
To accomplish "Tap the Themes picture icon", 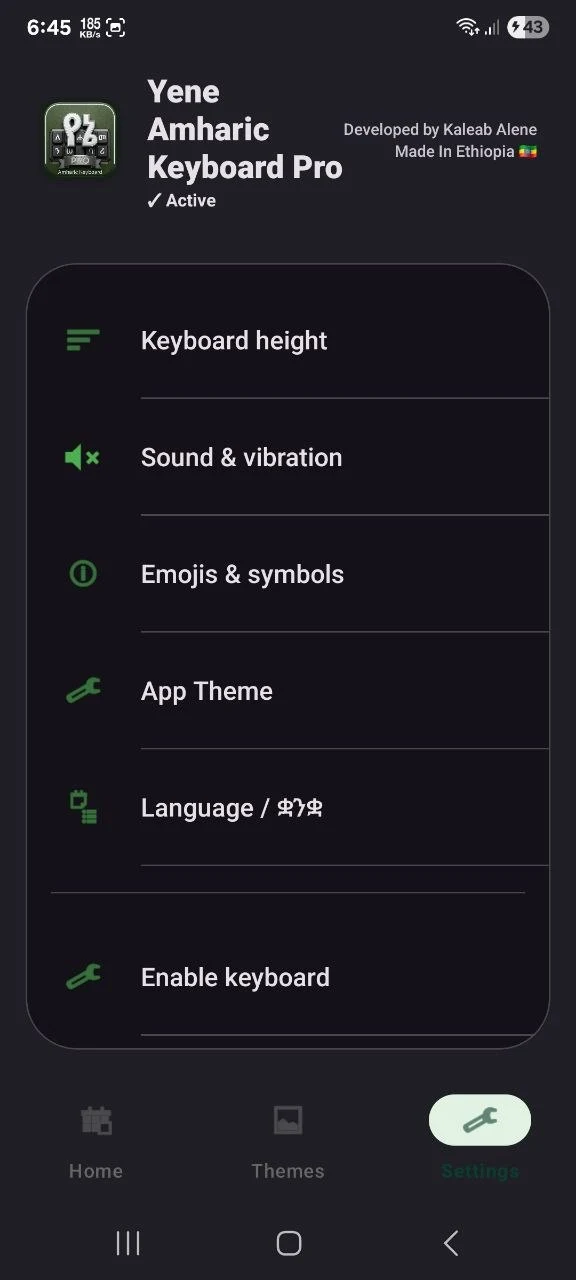I will pyautogui.click(x=288, y=1120).
